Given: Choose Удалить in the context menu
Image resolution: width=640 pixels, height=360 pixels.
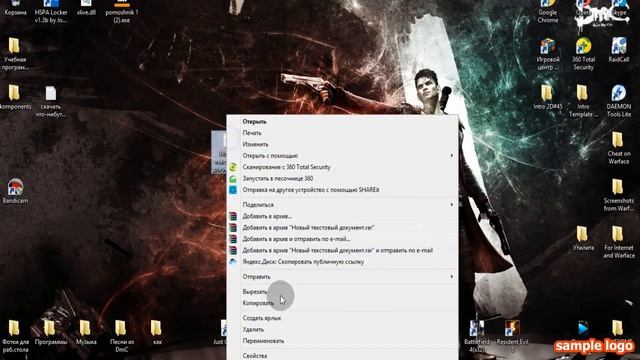Looking at the screenshot, I should tap(342, 329).
